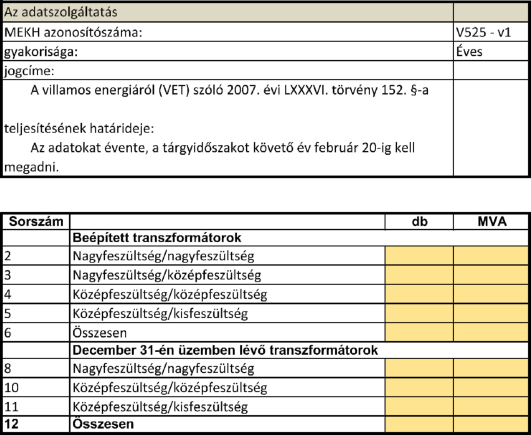
Task: Select db cell for row 5 Középfeszültség/kisfeszültség
Action: (419, 313)
